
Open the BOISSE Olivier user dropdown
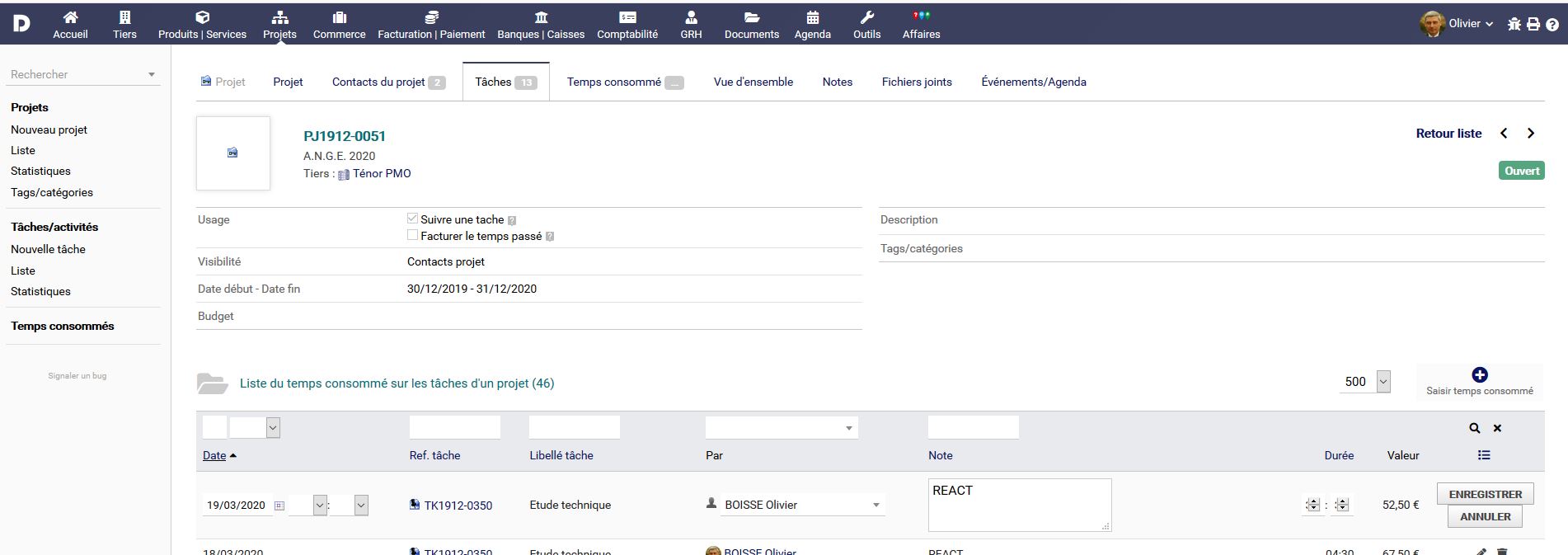coord(803,505)
